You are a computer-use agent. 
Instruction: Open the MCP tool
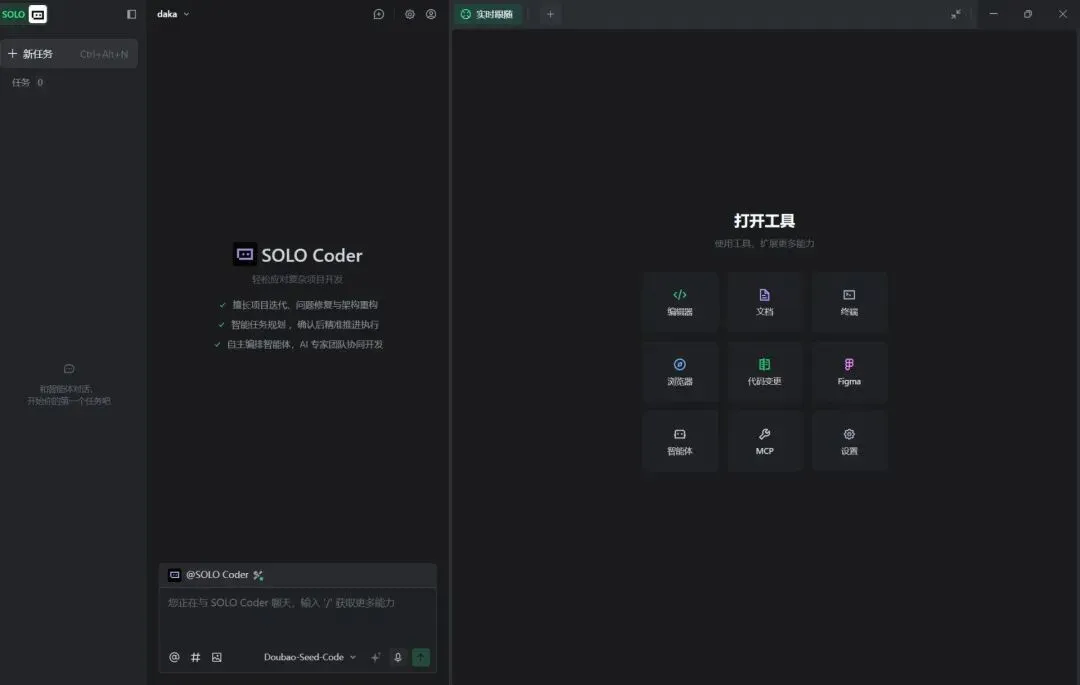click(x=765, y=441)
